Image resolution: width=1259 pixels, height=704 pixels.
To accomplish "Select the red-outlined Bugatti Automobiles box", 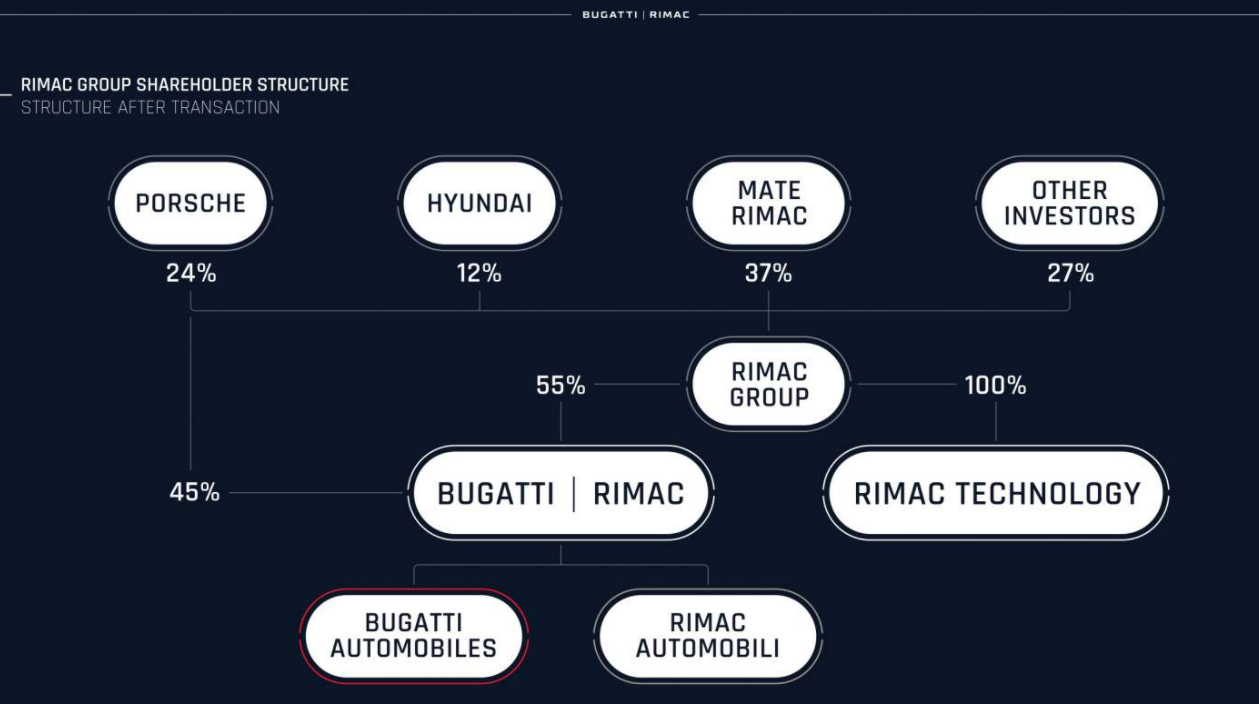I will (413, 636).
